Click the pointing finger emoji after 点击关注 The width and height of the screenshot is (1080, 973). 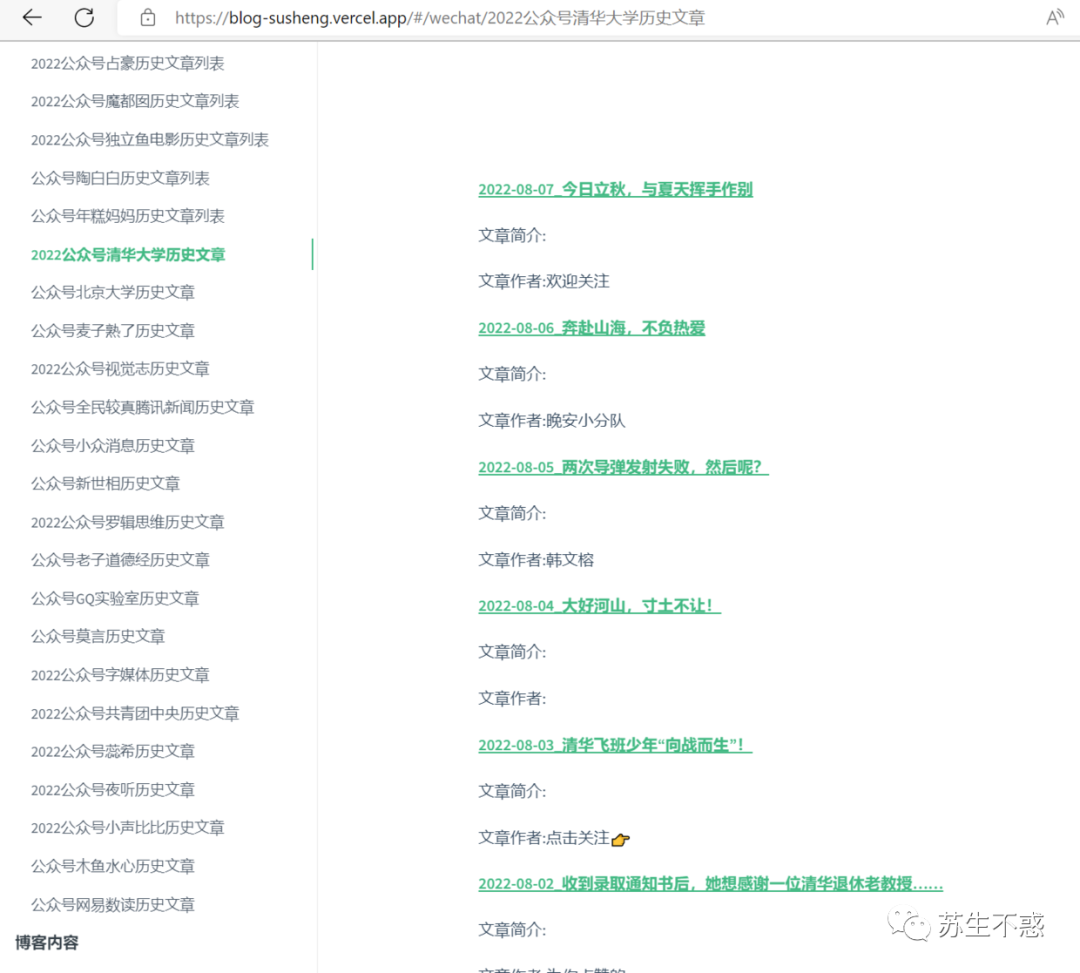tap(621, 840)
